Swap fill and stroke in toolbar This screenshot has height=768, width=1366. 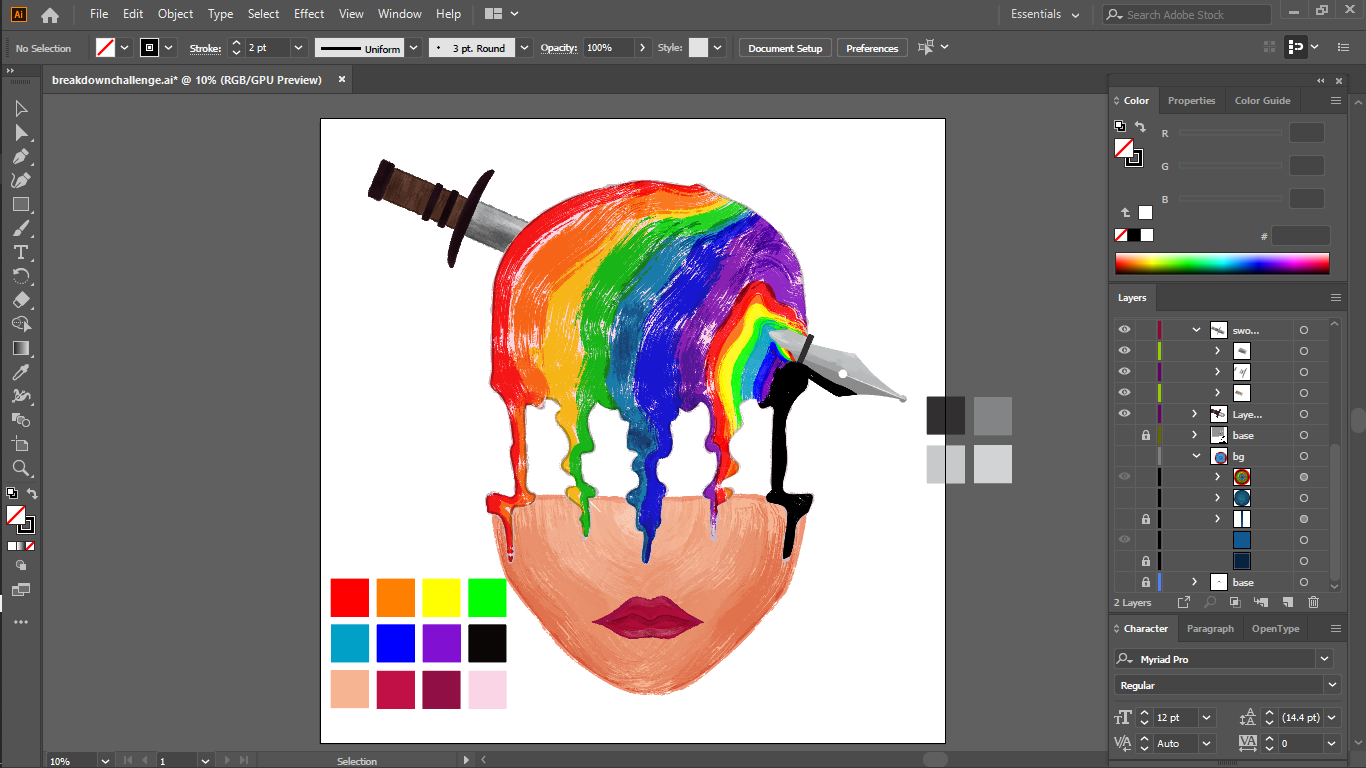coord(31,494)
